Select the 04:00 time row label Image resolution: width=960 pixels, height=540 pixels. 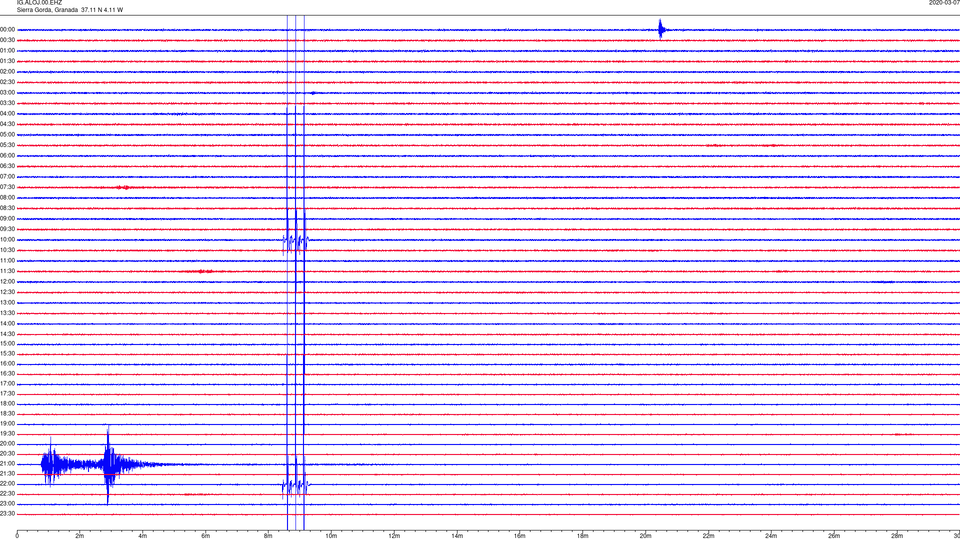point(8,114)
